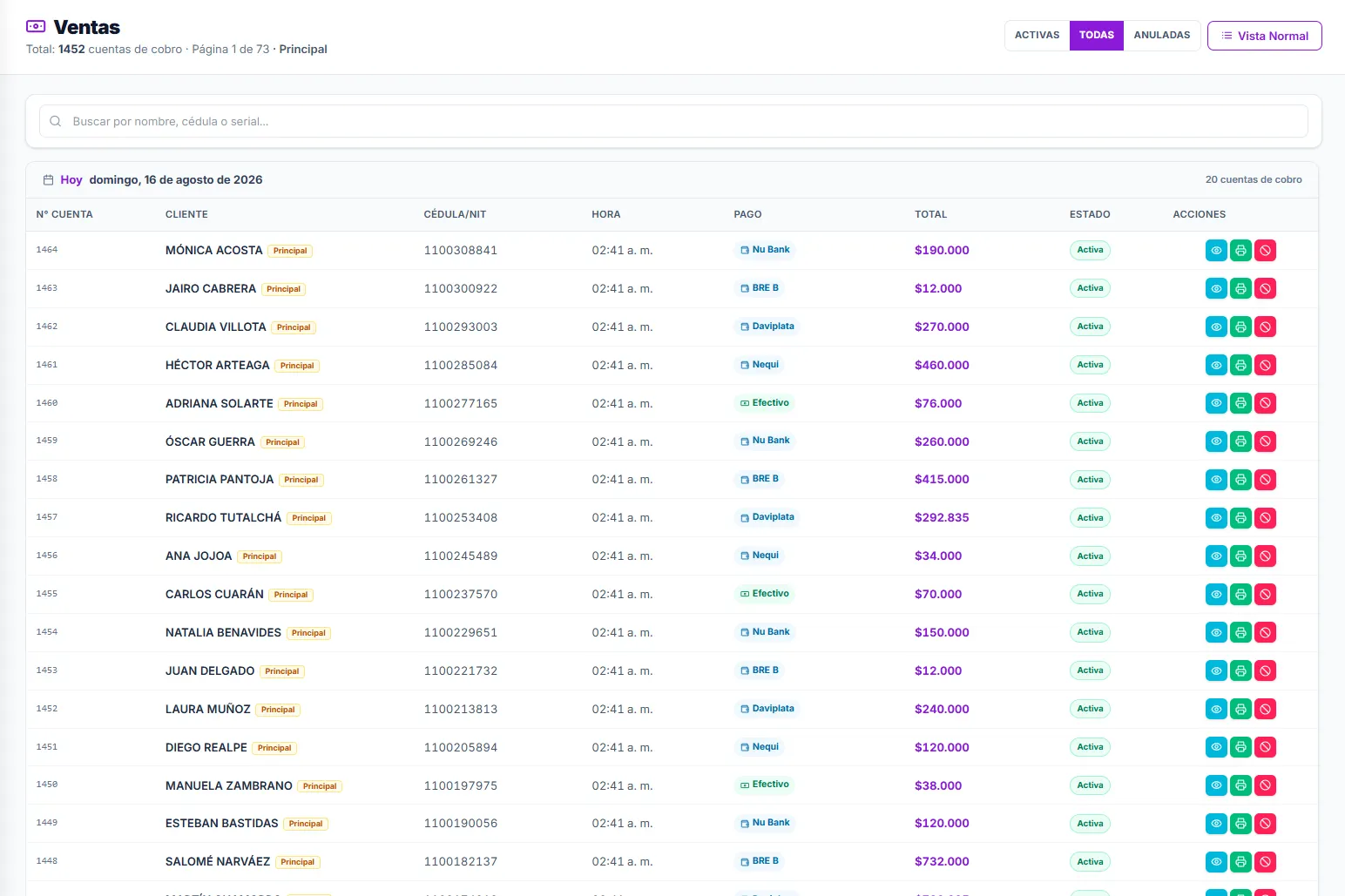Toggle the Vista Normal view button

tap(1264, 36)
